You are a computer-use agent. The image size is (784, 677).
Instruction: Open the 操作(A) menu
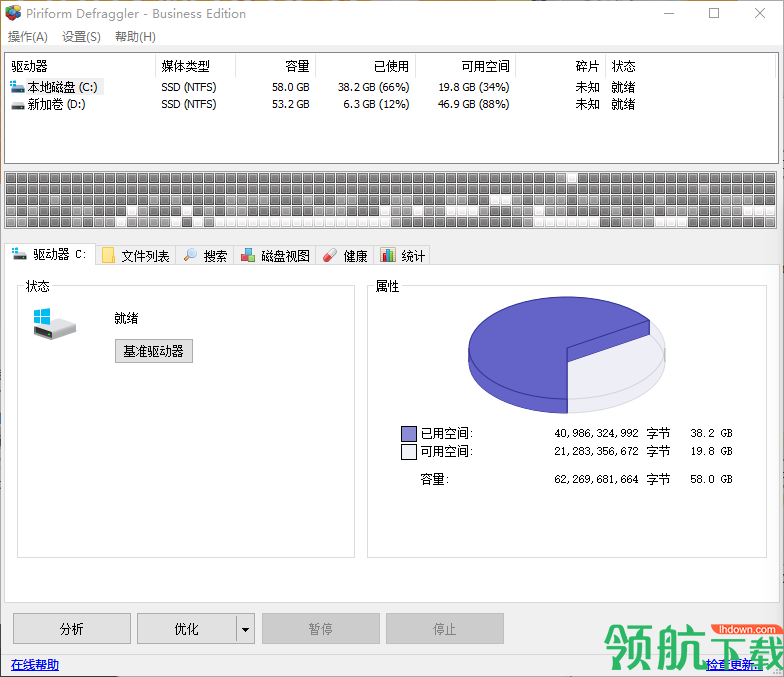(28, 37)
